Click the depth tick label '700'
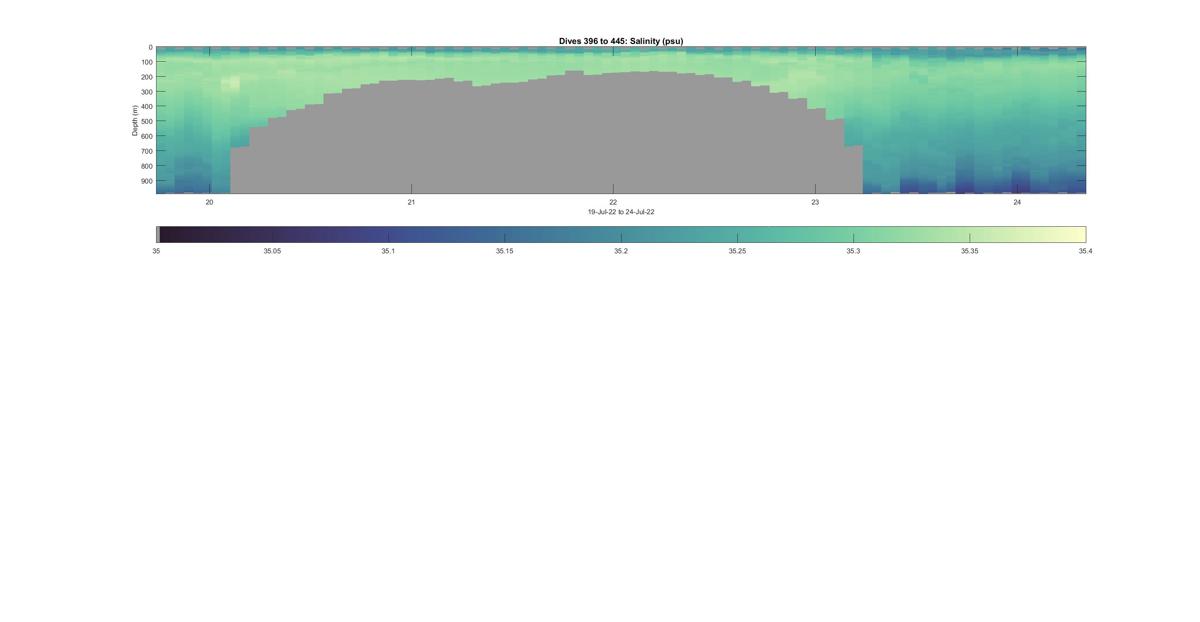Viewport: 1200px width, 622px height. pos(146,152)
